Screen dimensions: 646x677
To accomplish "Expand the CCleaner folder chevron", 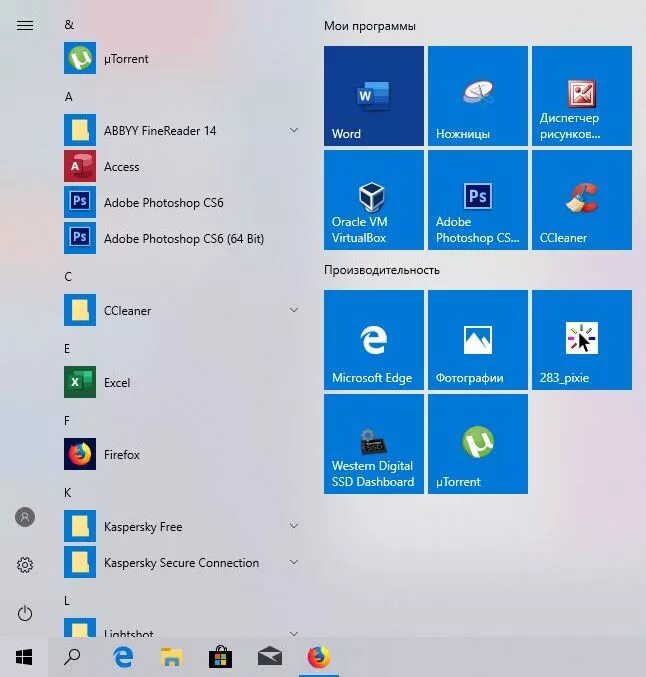I will pos(294,310).
